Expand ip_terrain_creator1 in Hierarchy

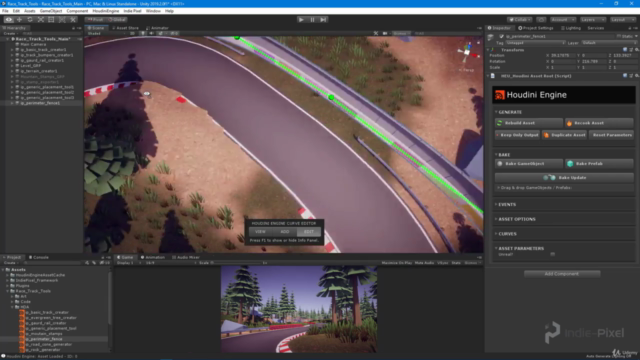(12, 71)
